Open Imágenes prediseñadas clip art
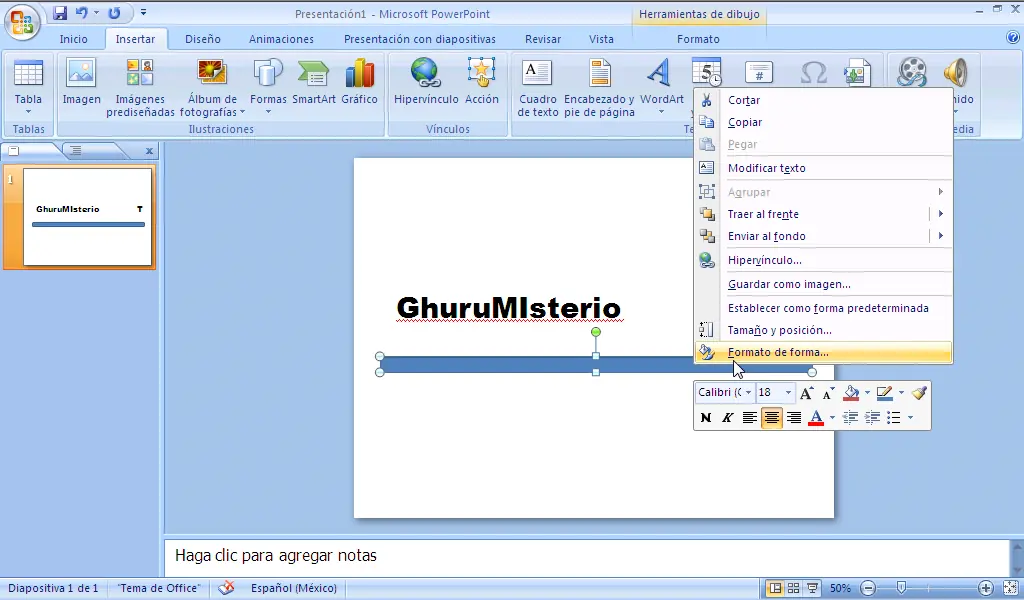 (140, 87)
